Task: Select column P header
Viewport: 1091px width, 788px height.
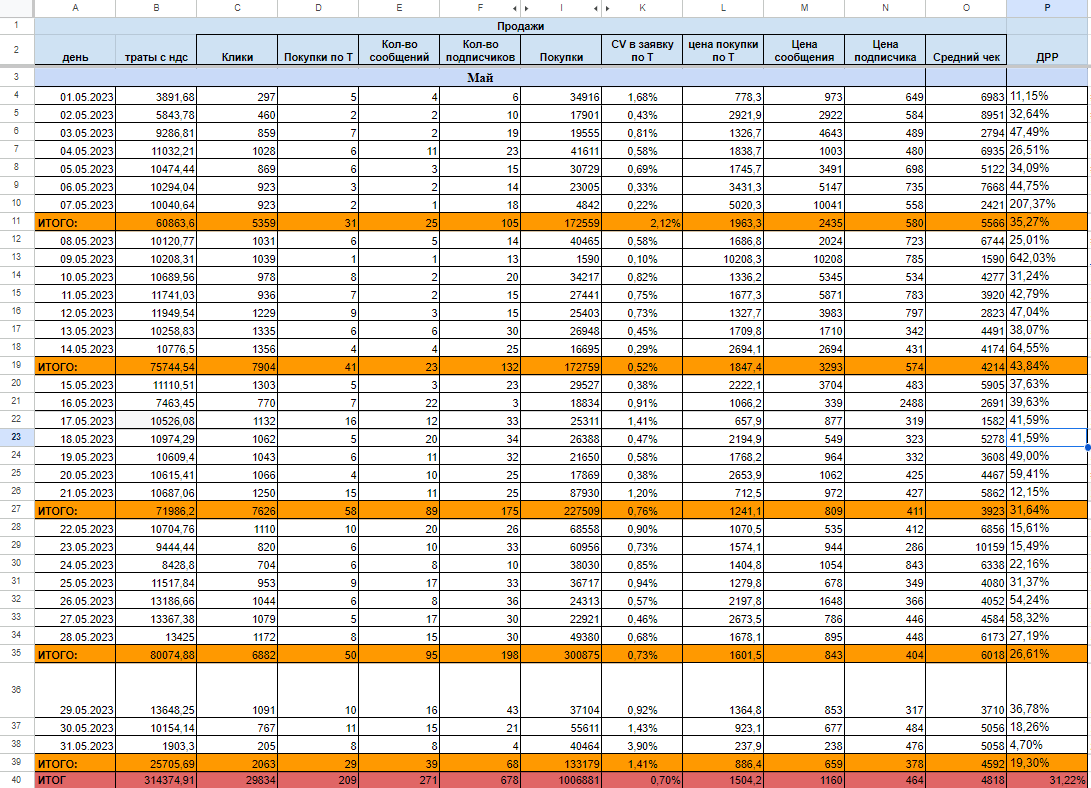Action: (x=1047, y=8)
